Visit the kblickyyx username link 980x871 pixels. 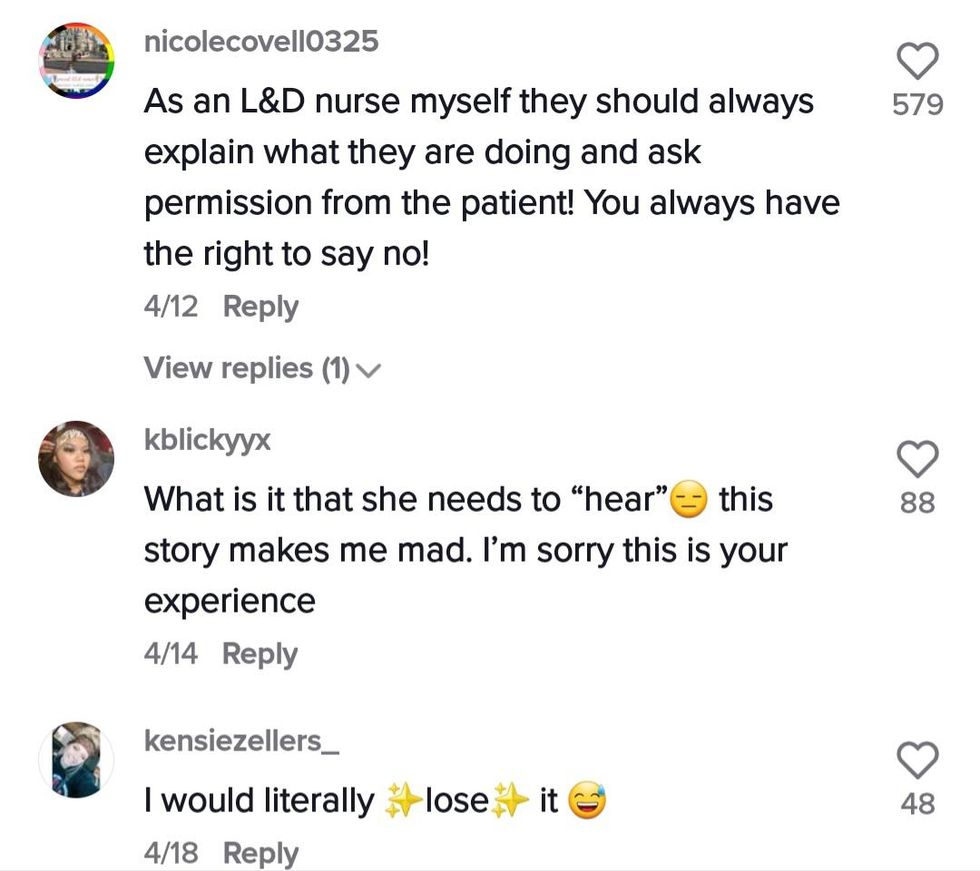(208, 440)
